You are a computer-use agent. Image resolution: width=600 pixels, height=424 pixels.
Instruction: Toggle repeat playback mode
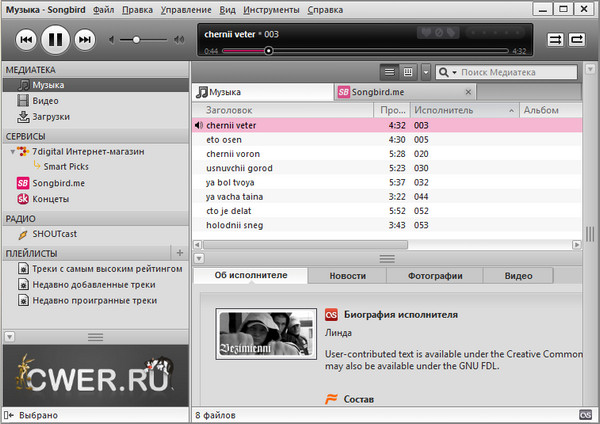(x=578, y=40)
